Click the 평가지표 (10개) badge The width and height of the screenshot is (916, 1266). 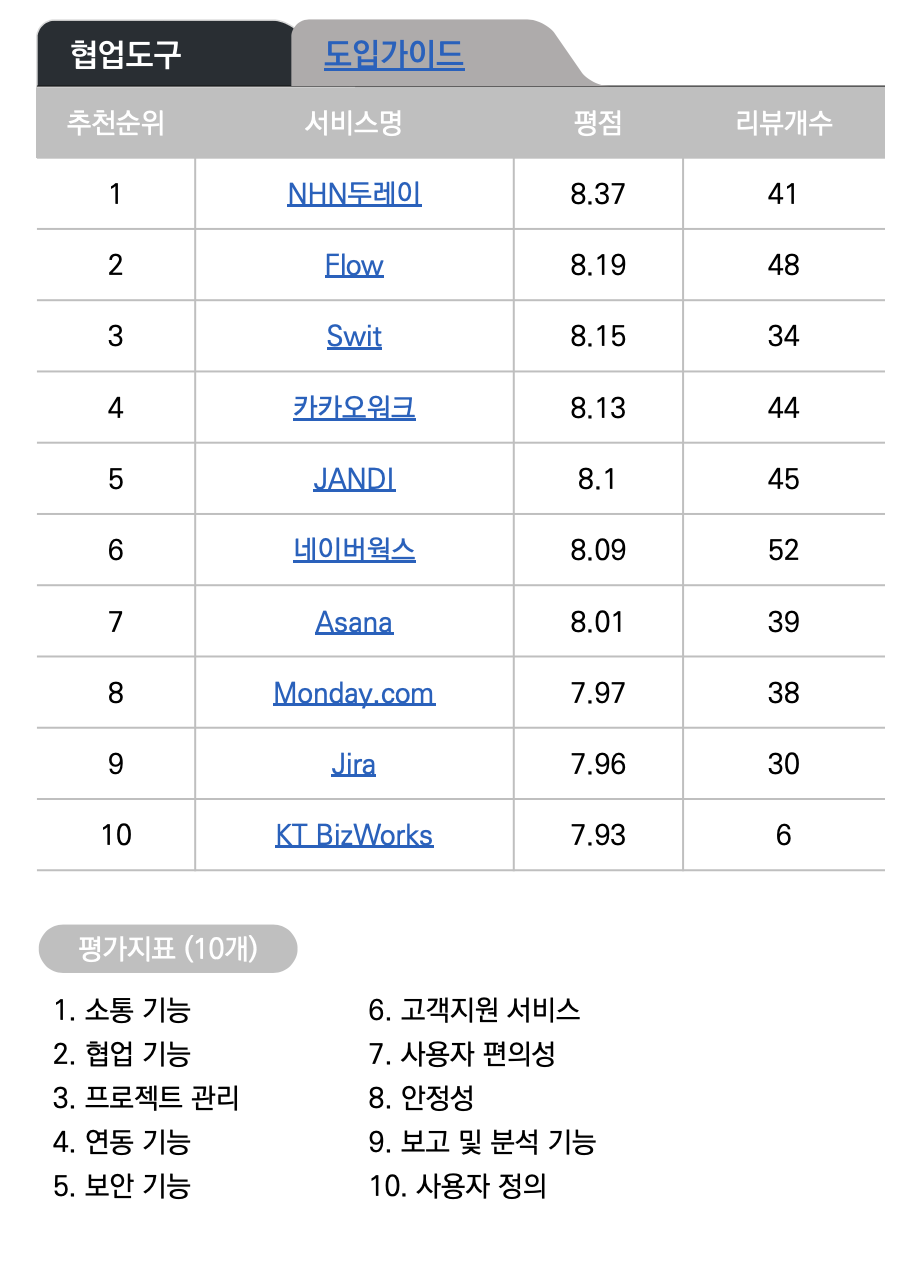168,949
